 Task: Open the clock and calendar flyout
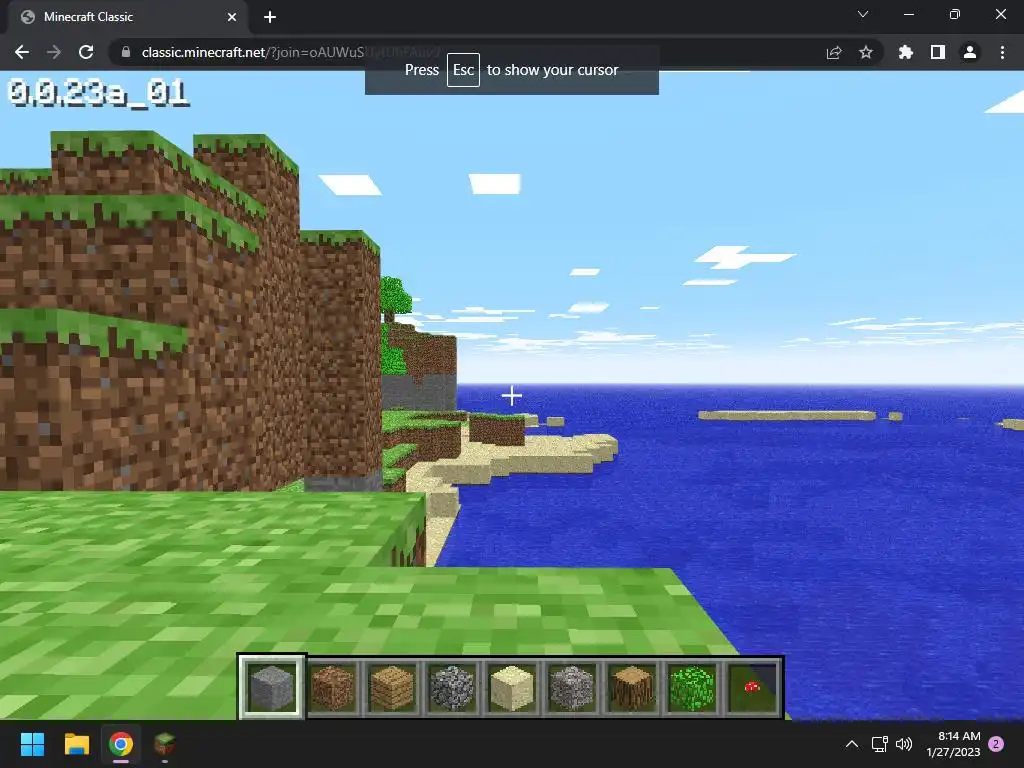coord(953,744)
